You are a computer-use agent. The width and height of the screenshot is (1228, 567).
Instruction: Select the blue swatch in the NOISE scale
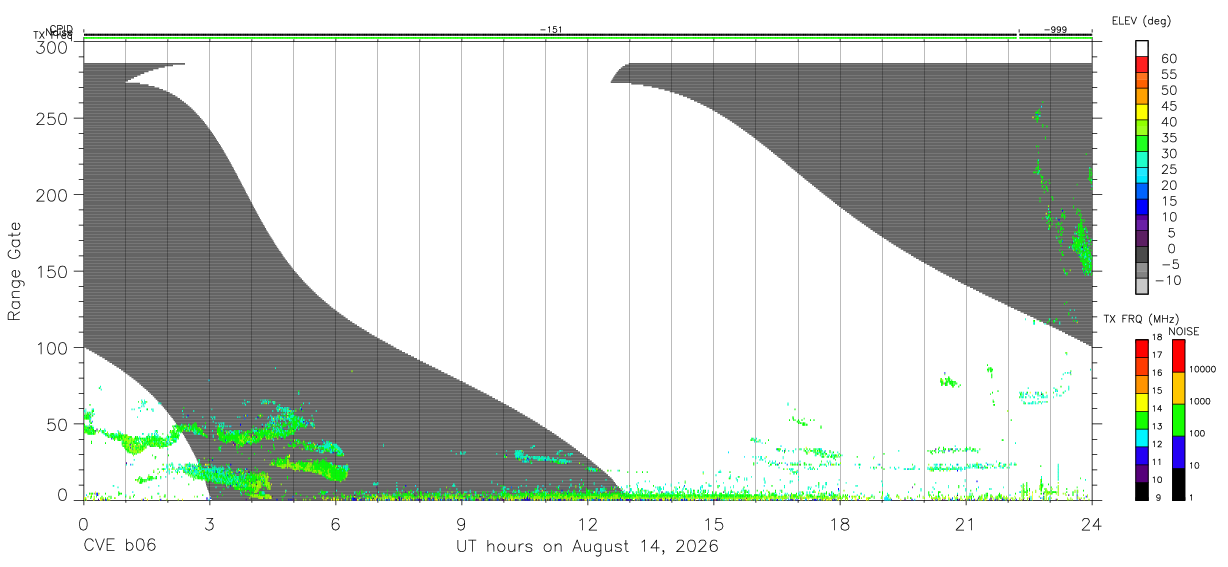1178,452
